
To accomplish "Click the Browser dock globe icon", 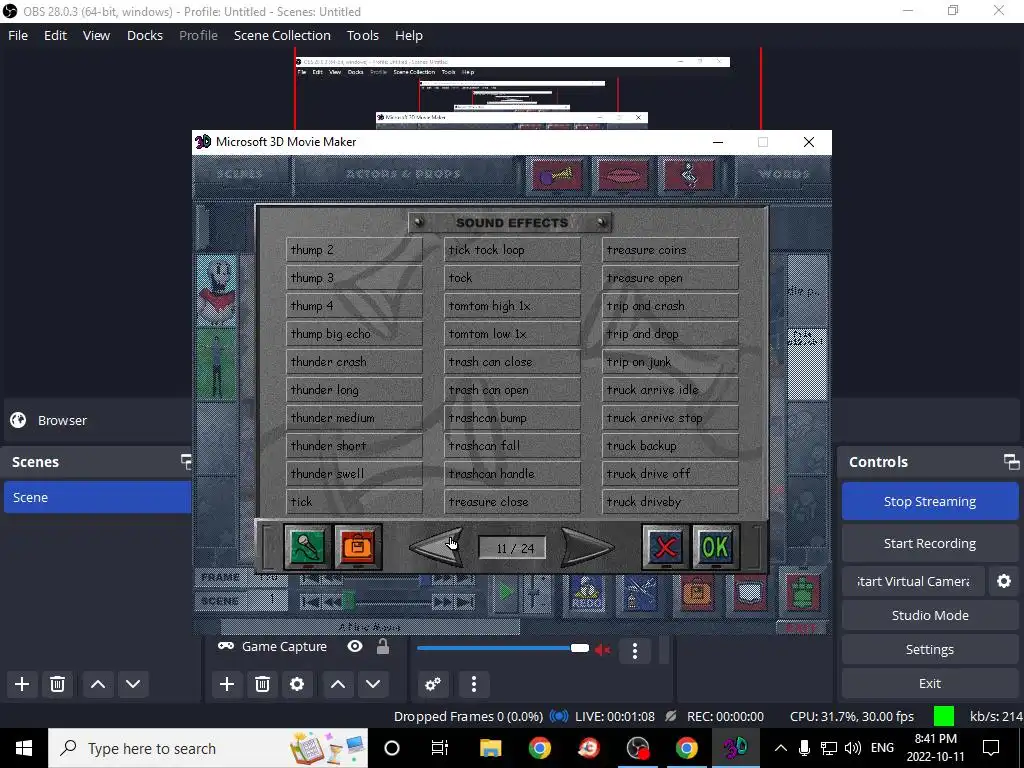I will 18,420.
